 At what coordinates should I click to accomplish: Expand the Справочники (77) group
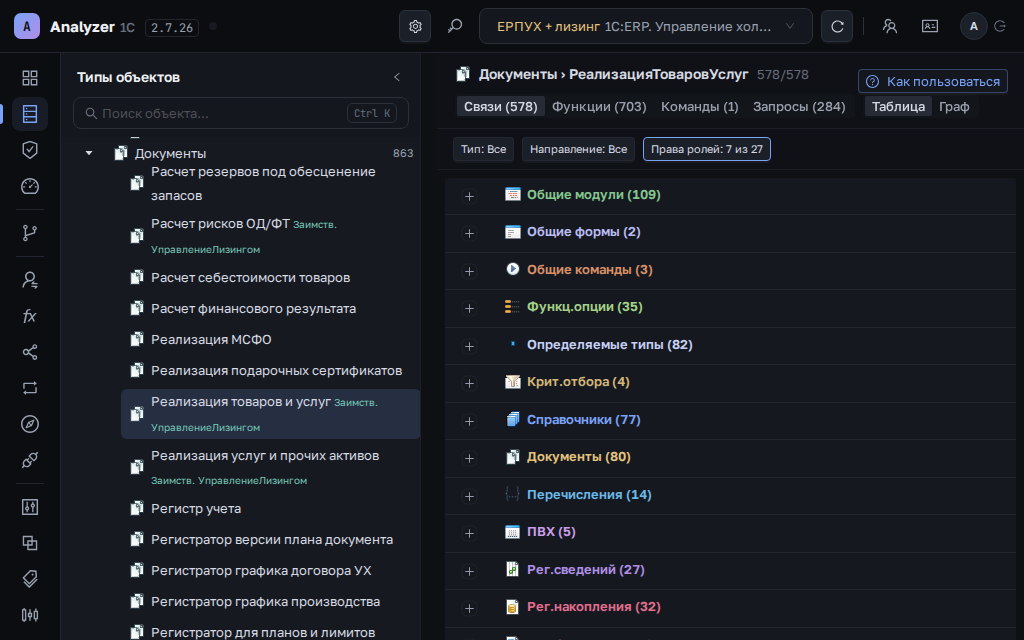[x=470, y=421]
